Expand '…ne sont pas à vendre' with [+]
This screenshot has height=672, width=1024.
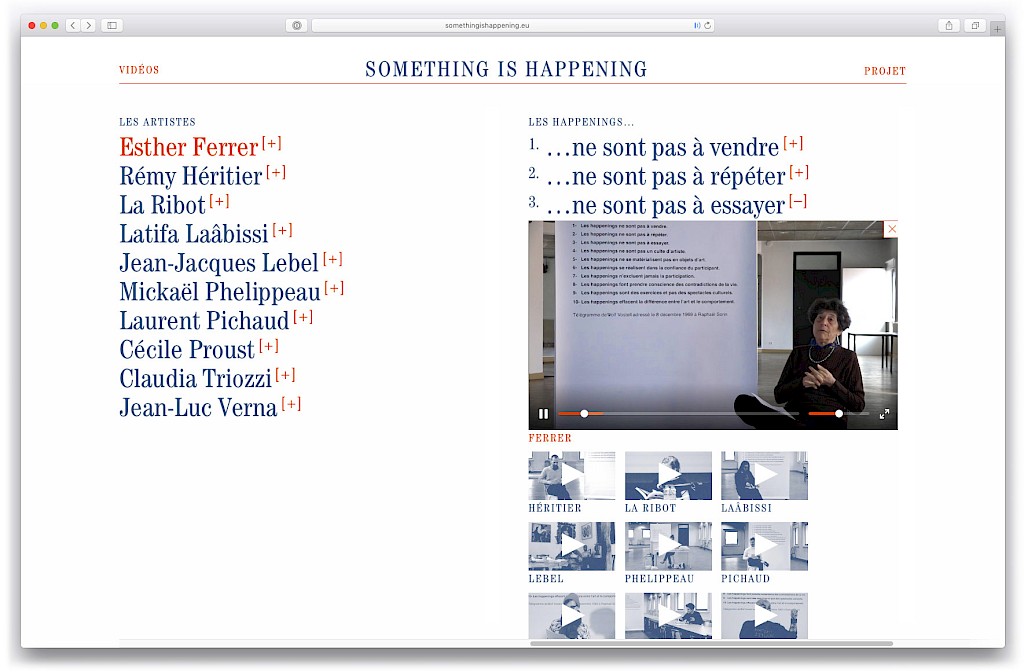click(793, 143)
